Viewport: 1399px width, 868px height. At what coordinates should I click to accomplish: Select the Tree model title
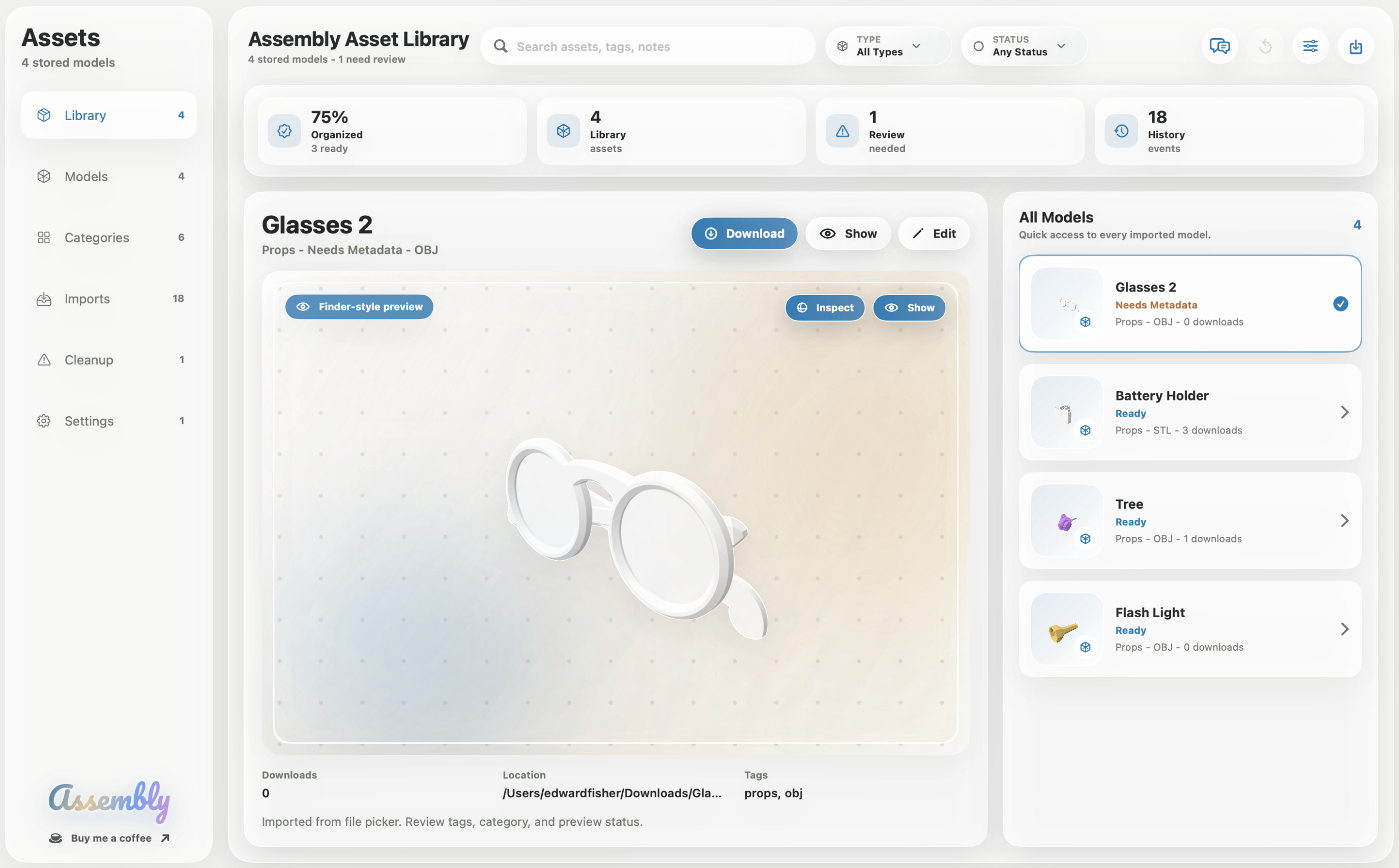(1129, 504)
